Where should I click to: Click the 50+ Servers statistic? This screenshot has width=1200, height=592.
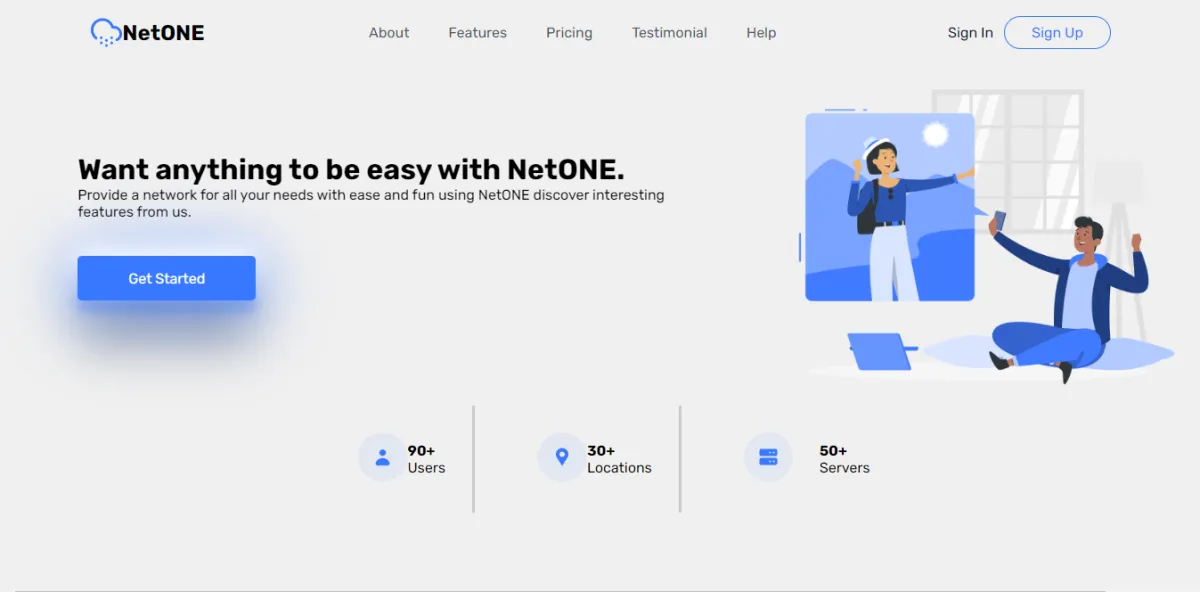[x=844, y=457]
